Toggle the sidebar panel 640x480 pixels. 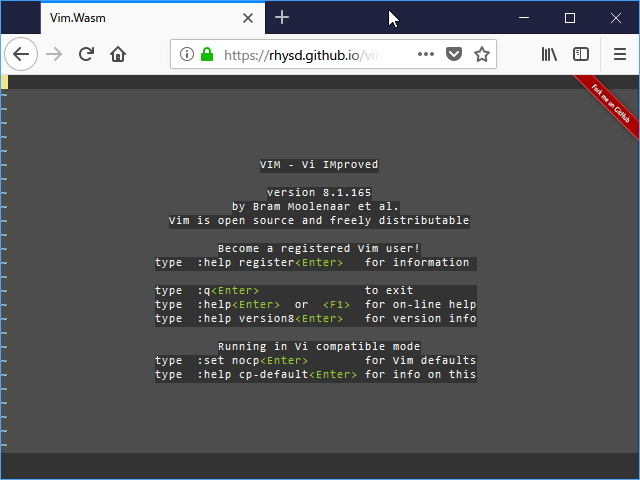point(580,54)
